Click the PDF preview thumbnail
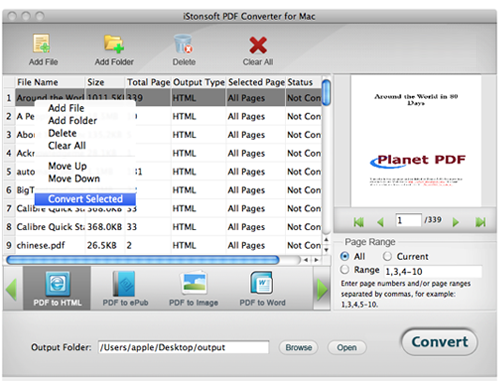This screenshot has width=500, height=384. tap(416, 141)
